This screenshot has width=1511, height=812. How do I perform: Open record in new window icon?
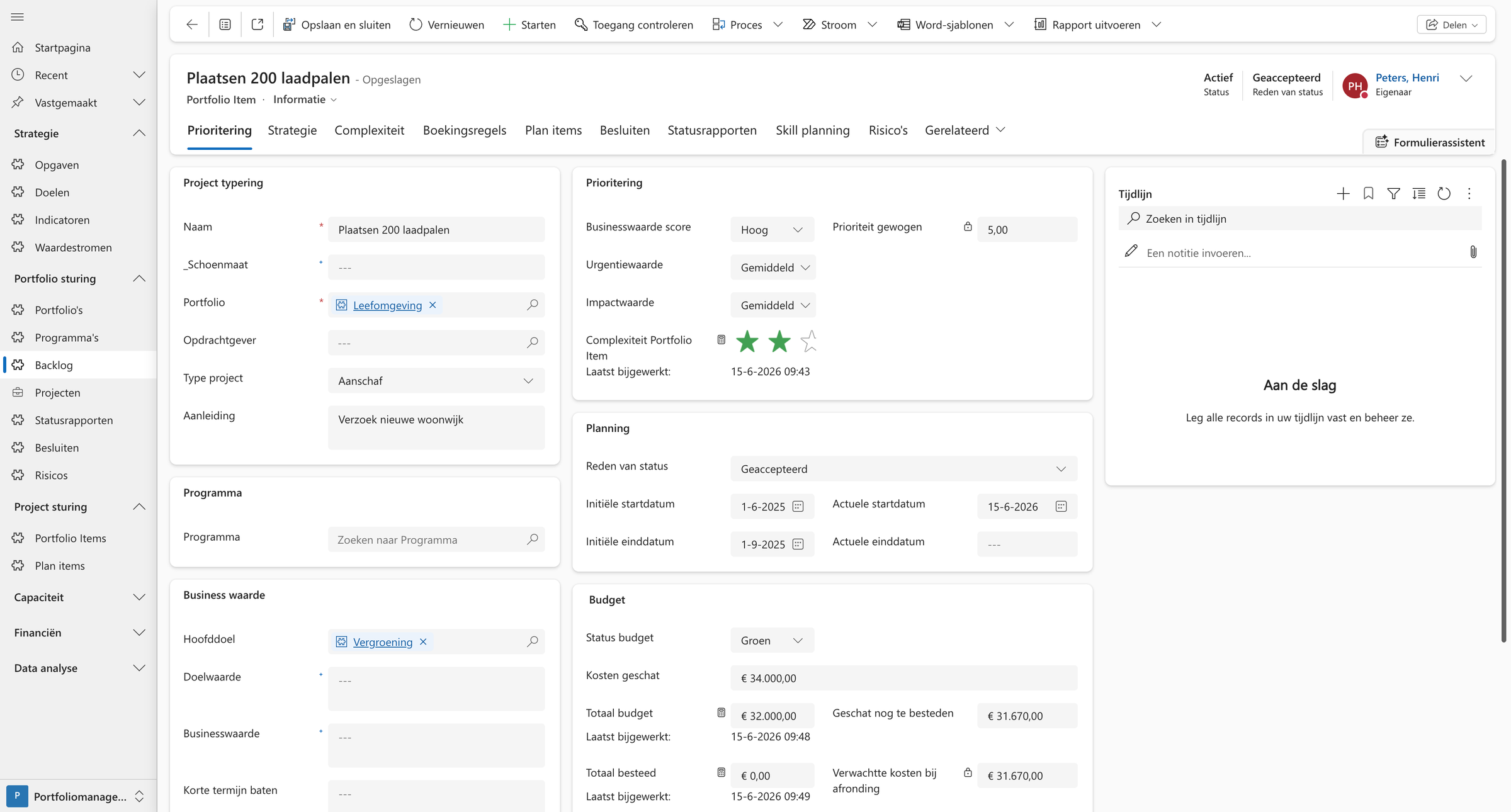257,25
